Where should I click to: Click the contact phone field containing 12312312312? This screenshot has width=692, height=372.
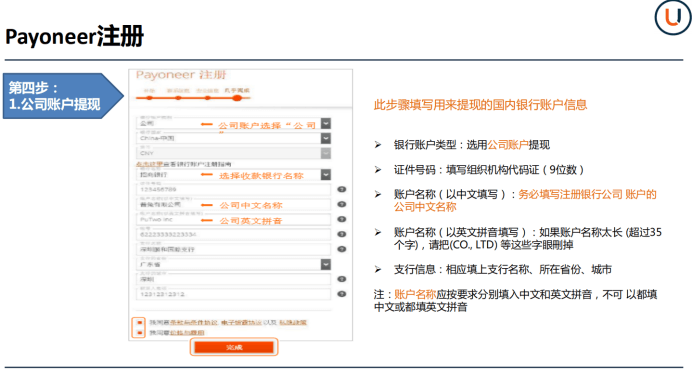pyautogui.click(x=233, y=294)
